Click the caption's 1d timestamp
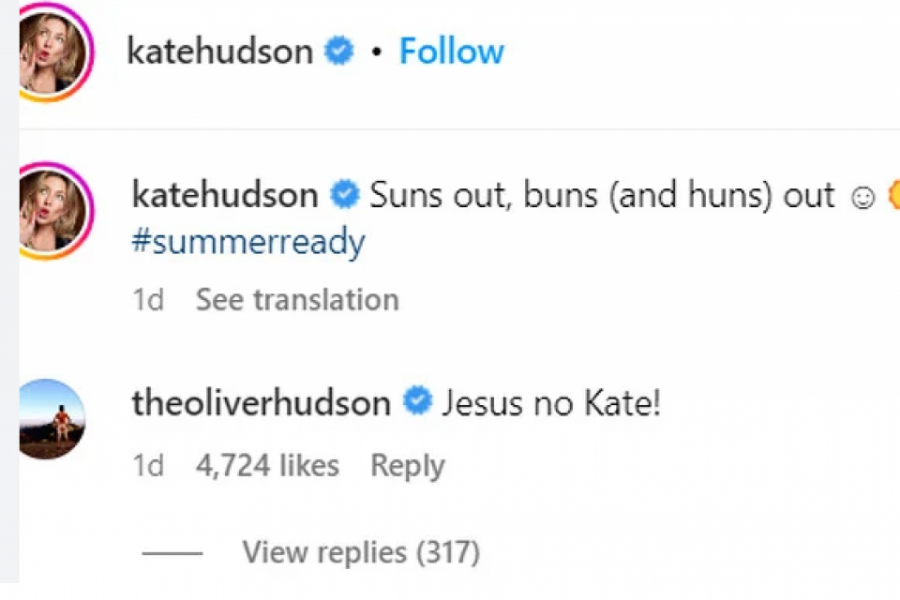This screenshot has width=900, height=600. pos(148,300)
